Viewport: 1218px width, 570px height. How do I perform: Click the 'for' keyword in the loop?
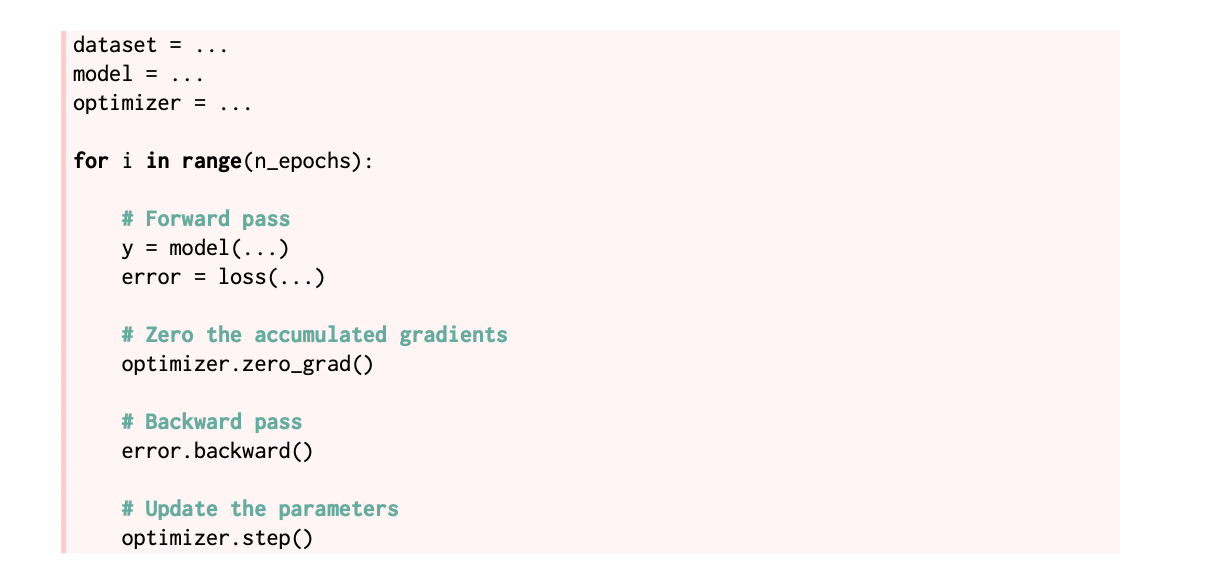pos(91,161)
